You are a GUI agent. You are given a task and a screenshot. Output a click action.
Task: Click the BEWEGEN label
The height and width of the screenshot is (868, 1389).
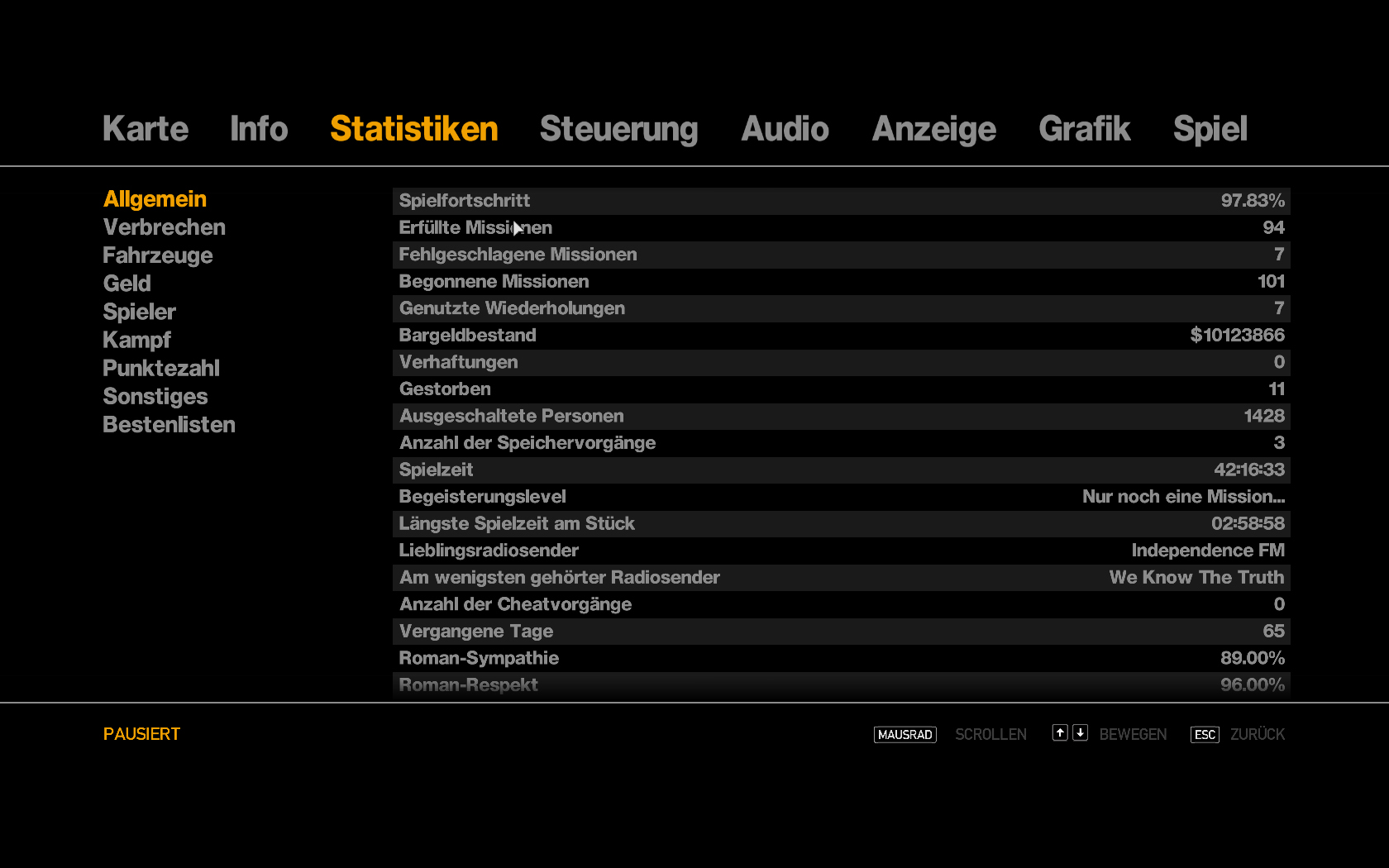tap(1133, 734)
